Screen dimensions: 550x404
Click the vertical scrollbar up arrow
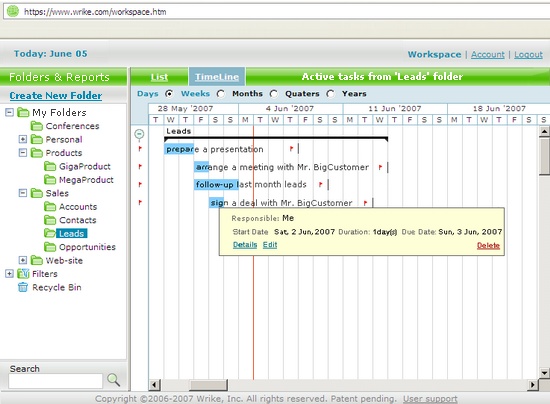544,132
